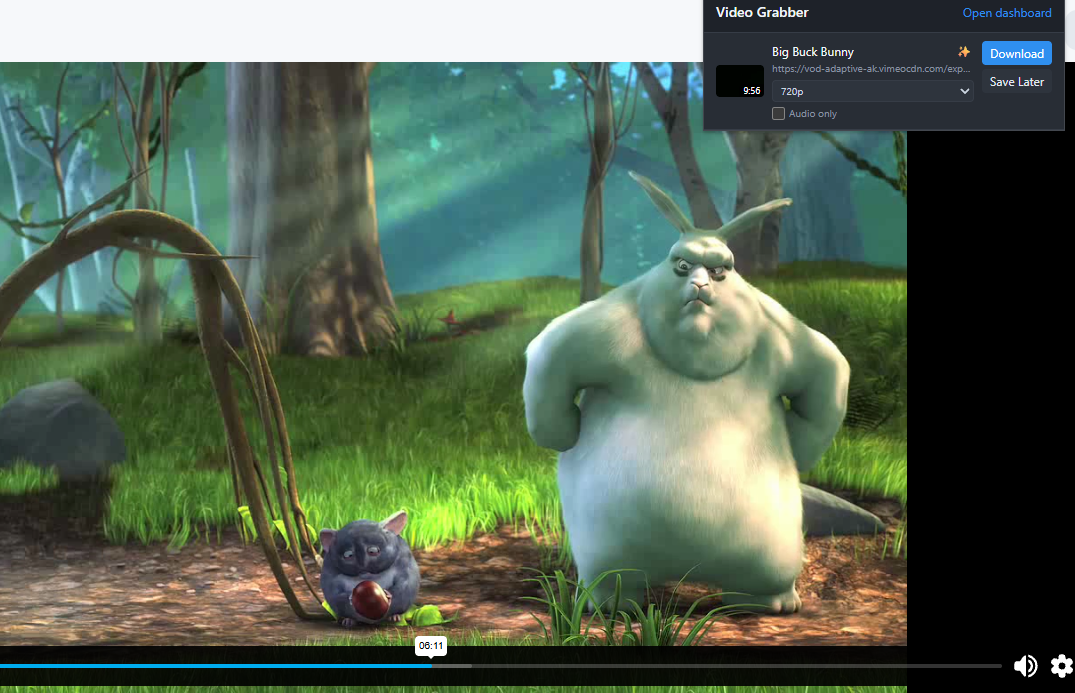Click the Big Buck Bunny title text
The image size is (1075, 693).
tap(812, 52)
